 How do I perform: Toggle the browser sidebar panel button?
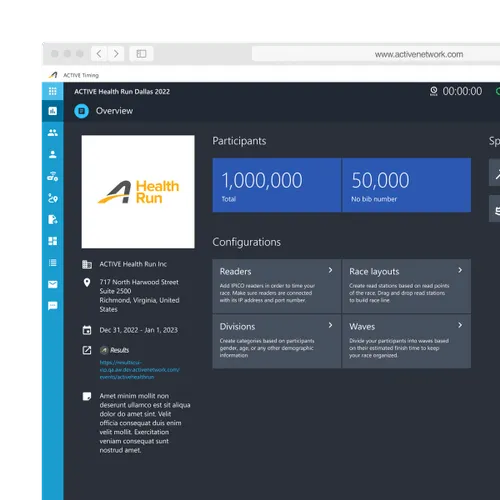tap(141, 54)
